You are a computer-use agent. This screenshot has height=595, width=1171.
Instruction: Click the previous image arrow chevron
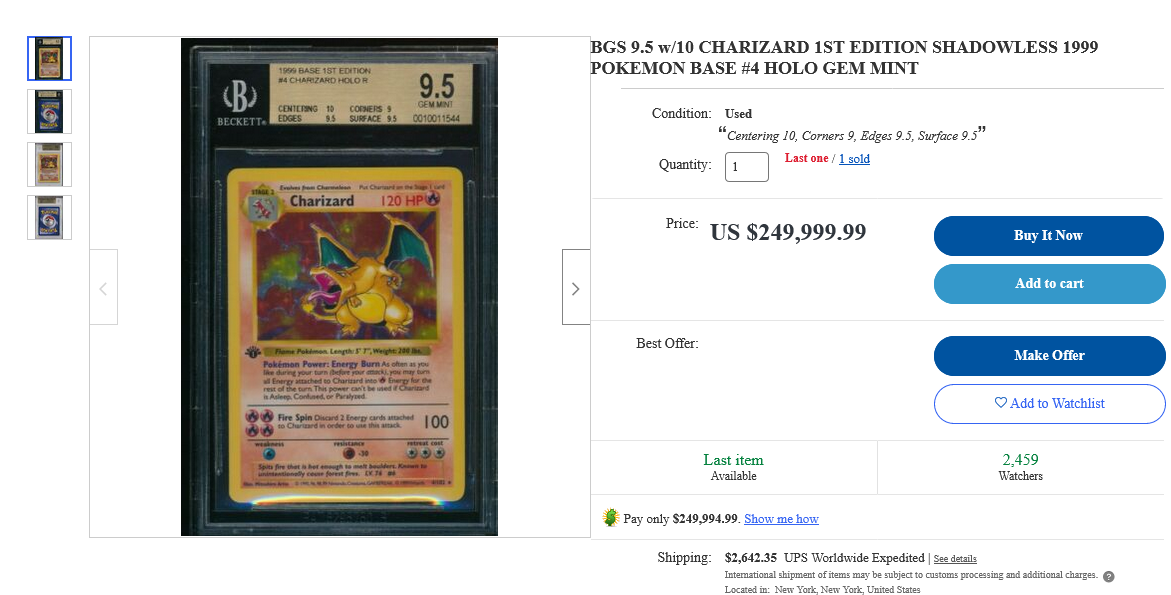[103, 288]
